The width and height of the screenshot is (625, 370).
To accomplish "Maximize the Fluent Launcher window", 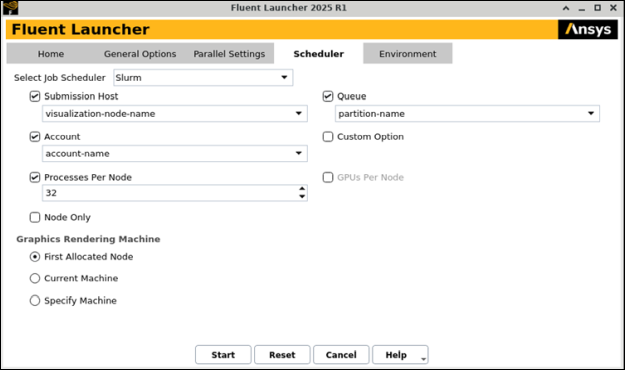I will [597, 8].
